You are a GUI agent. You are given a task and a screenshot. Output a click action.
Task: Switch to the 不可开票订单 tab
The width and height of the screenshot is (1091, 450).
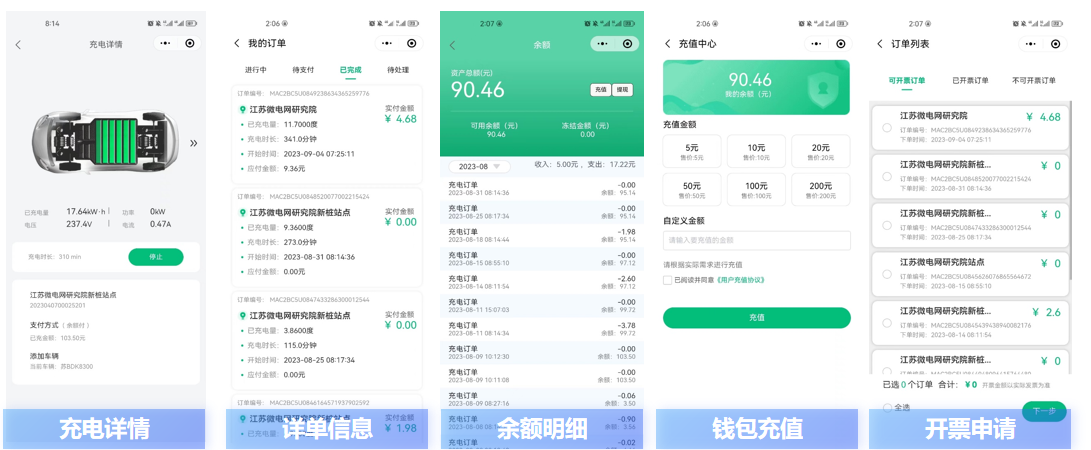click(x=1033, y=80)
